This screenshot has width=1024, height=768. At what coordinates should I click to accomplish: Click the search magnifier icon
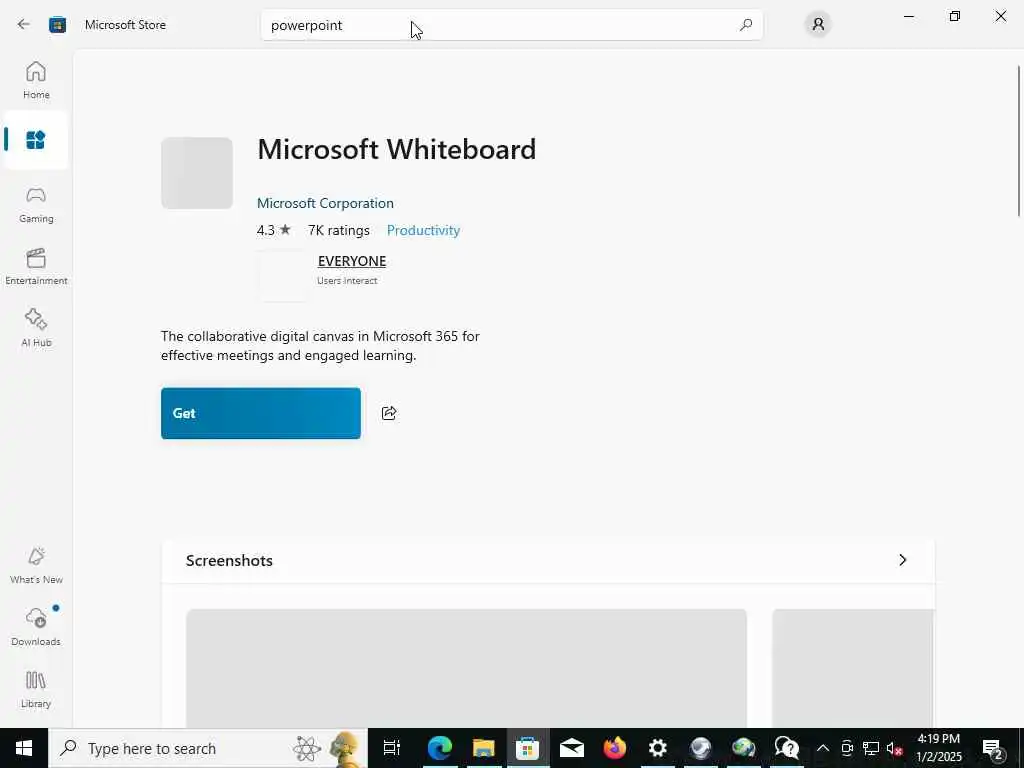746,25
